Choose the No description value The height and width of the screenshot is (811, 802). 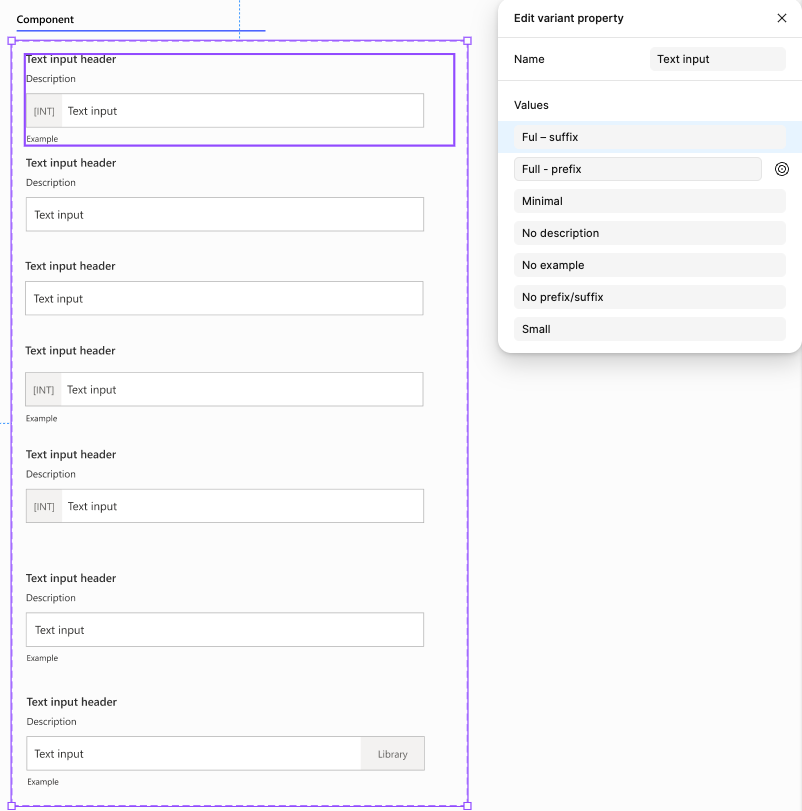pos(649,233)
